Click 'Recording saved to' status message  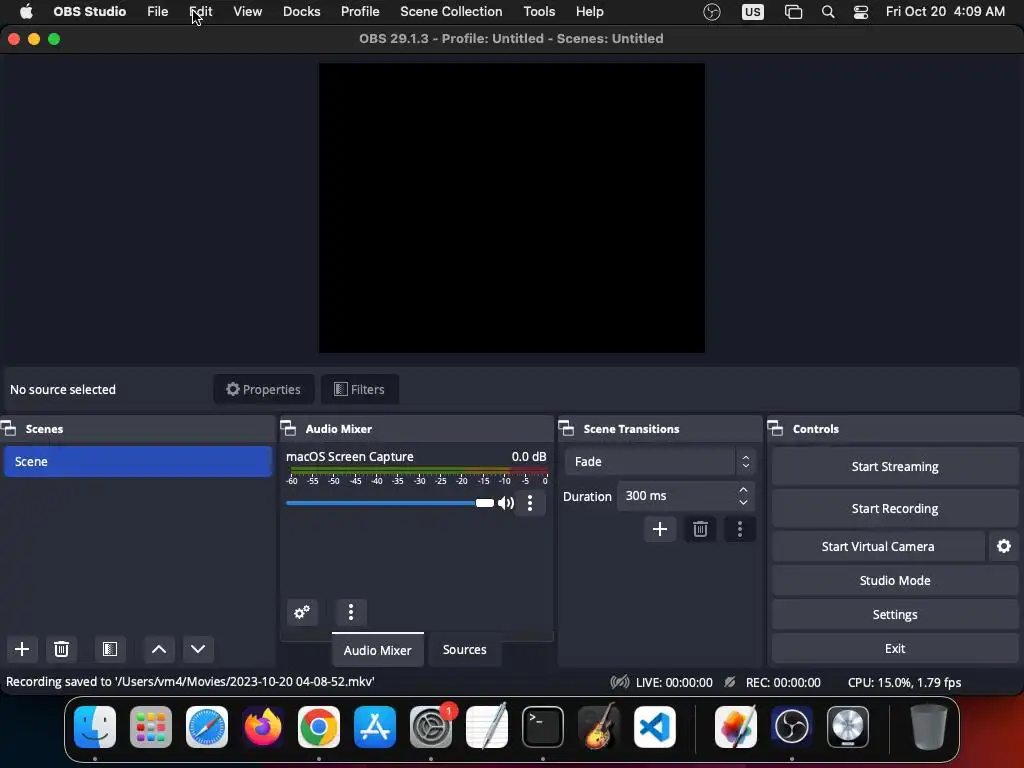click(190, 682)
